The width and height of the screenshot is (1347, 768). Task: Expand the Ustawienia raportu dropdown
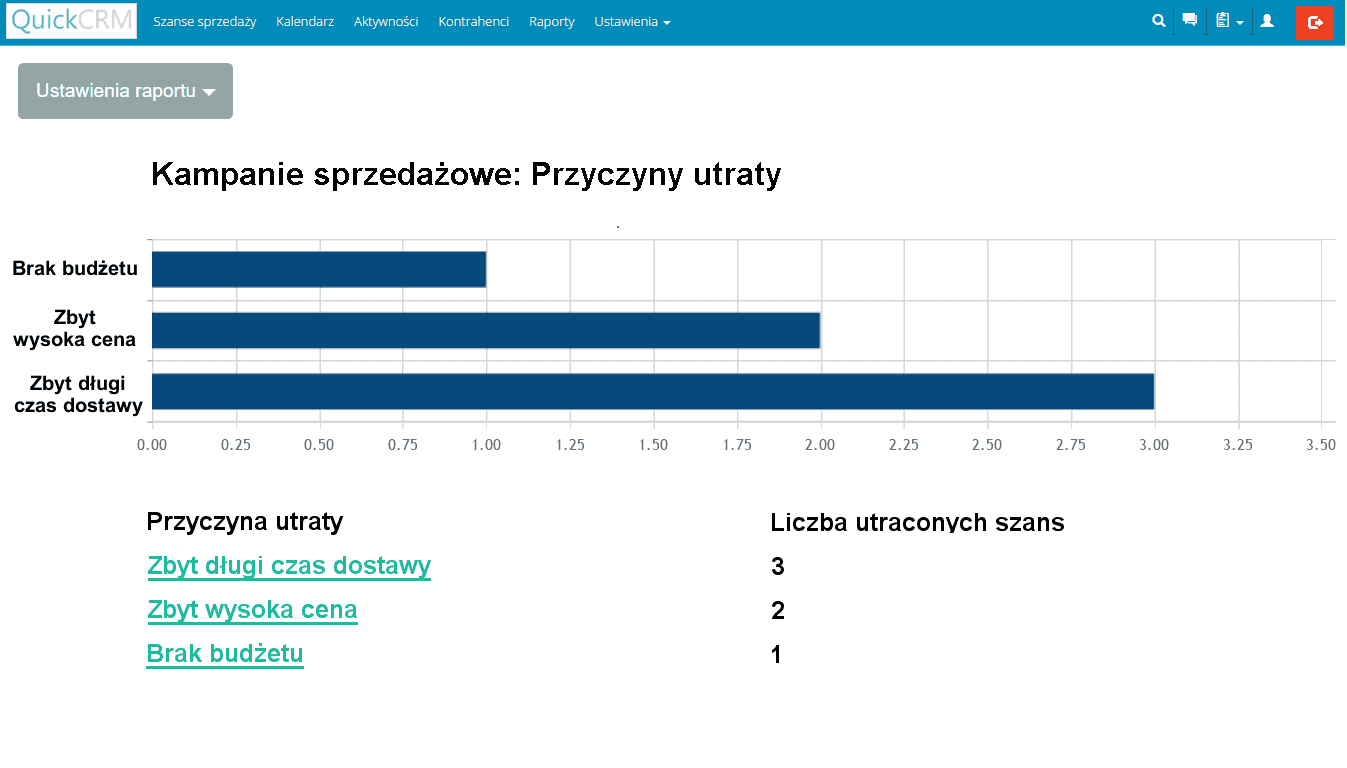tap(125, 91)
